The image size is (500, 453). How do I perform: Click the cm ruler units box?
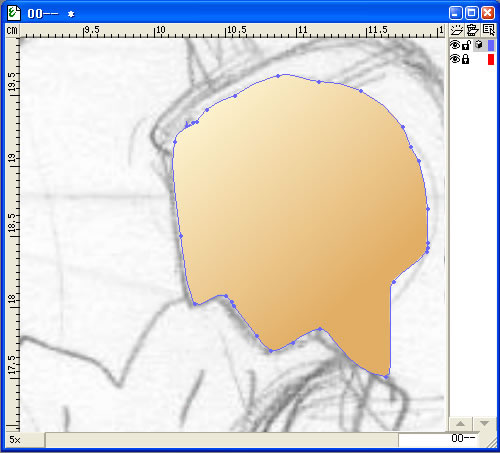point(12,31)
